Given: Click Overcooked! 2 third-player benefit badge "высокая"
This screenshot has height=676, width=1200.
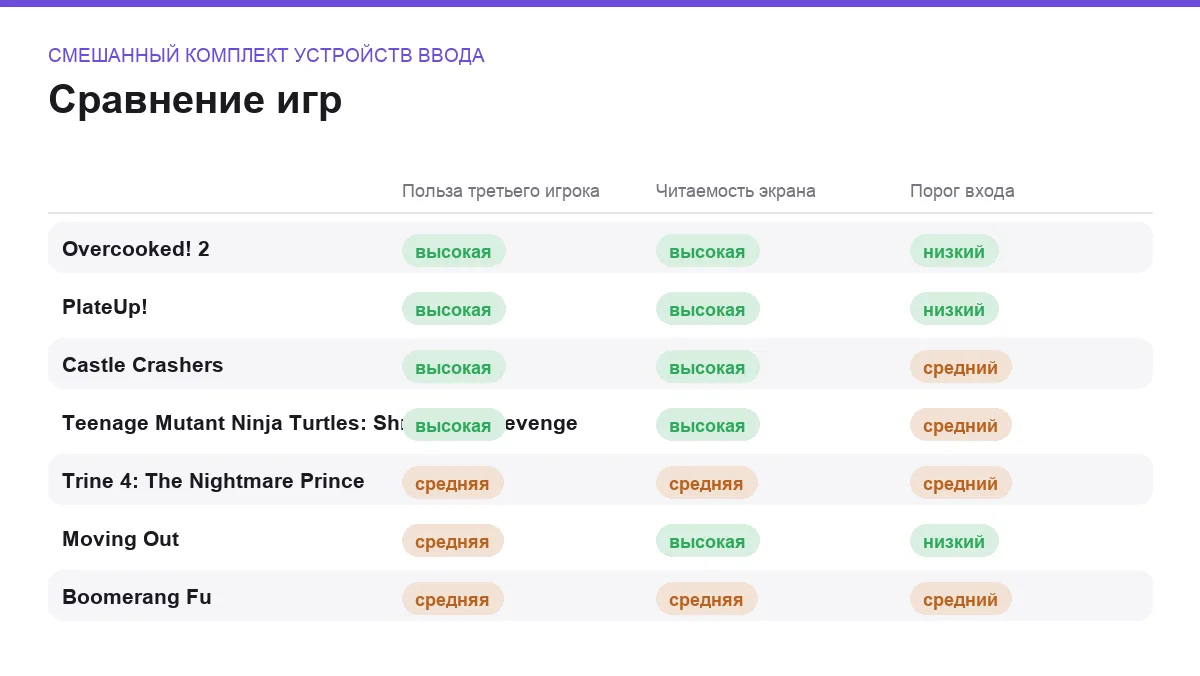Looking at the screenshot, I should point(454,251).
